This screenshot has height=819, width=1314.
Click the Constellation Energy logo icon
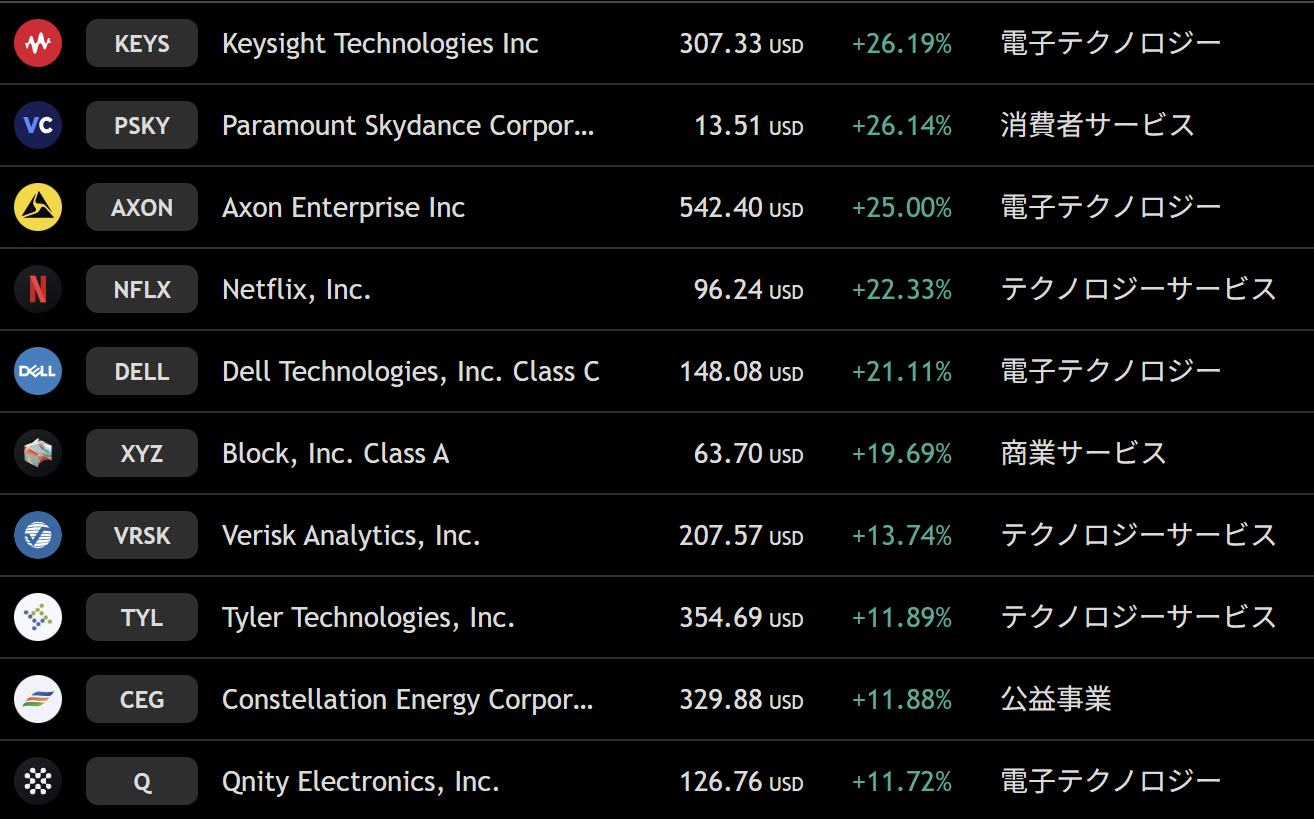coord(38,700)
